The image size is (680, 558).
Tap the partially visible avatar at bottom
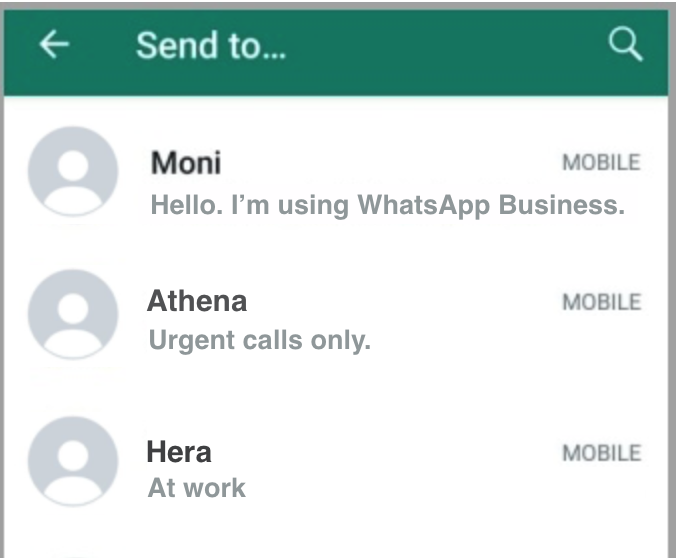(72, 552)
